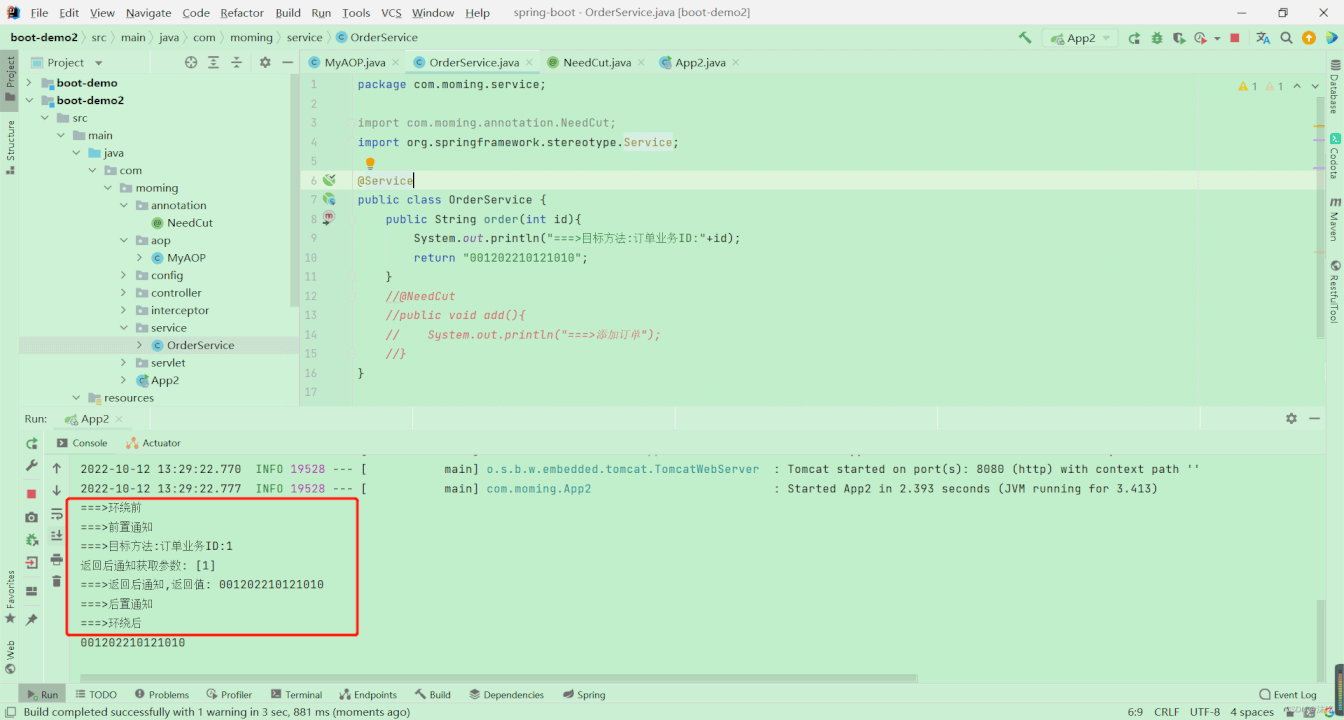
Task: Open the Refactor menu
Action: tap(242, 13)
